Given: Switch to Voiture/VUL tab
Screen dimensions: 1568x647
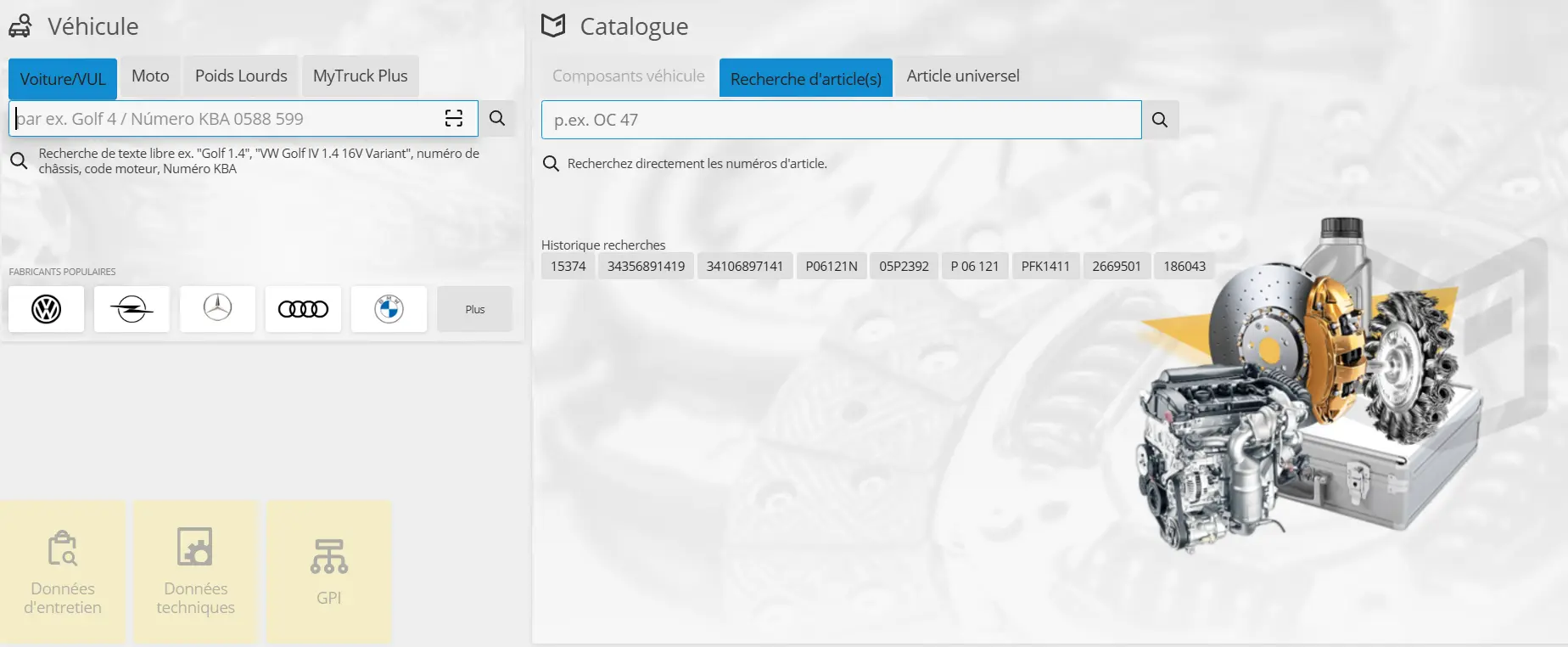Looking at the screenshot, I should click(x=63, y=79).
